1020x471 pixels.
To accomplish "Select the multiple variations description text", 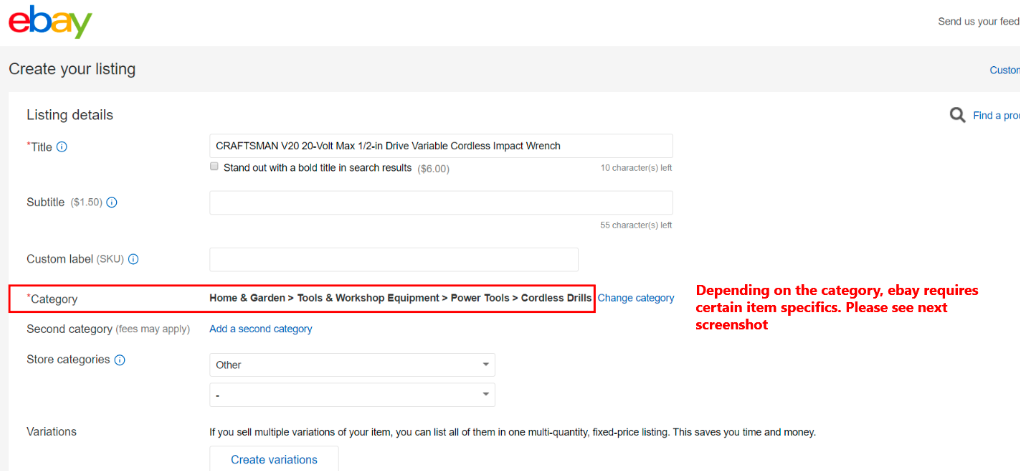I will click(512, 431).
